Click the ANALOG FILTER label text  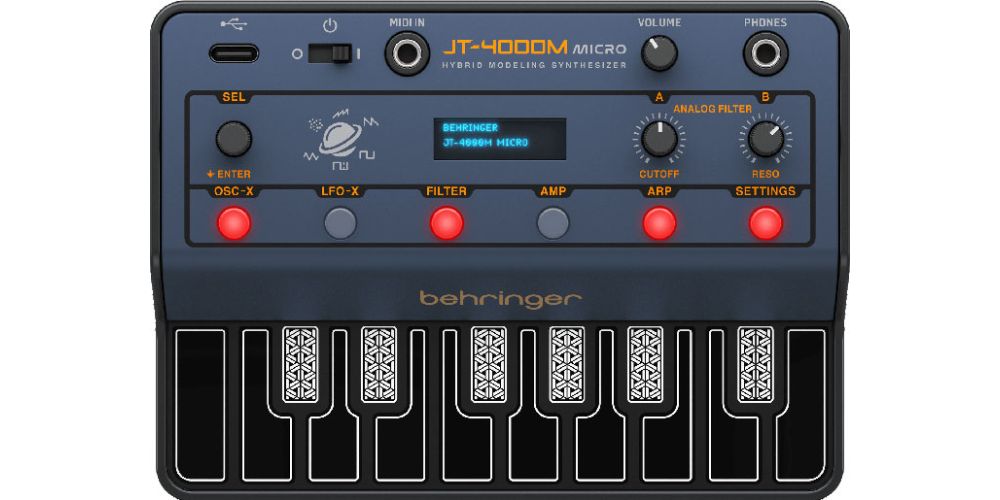(x=712, y=109)
